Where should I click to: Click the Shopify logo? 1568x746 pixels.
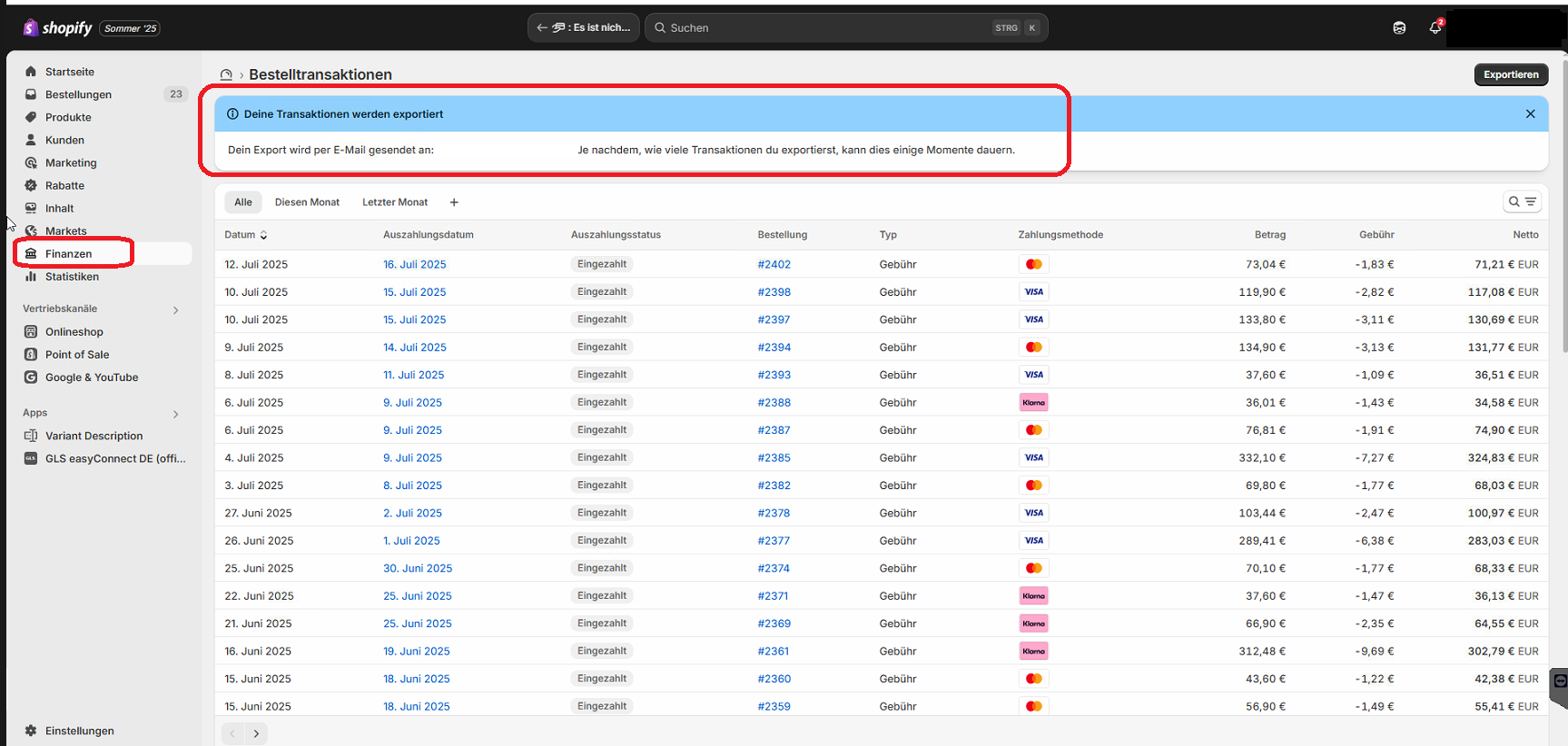pos(58,28)
